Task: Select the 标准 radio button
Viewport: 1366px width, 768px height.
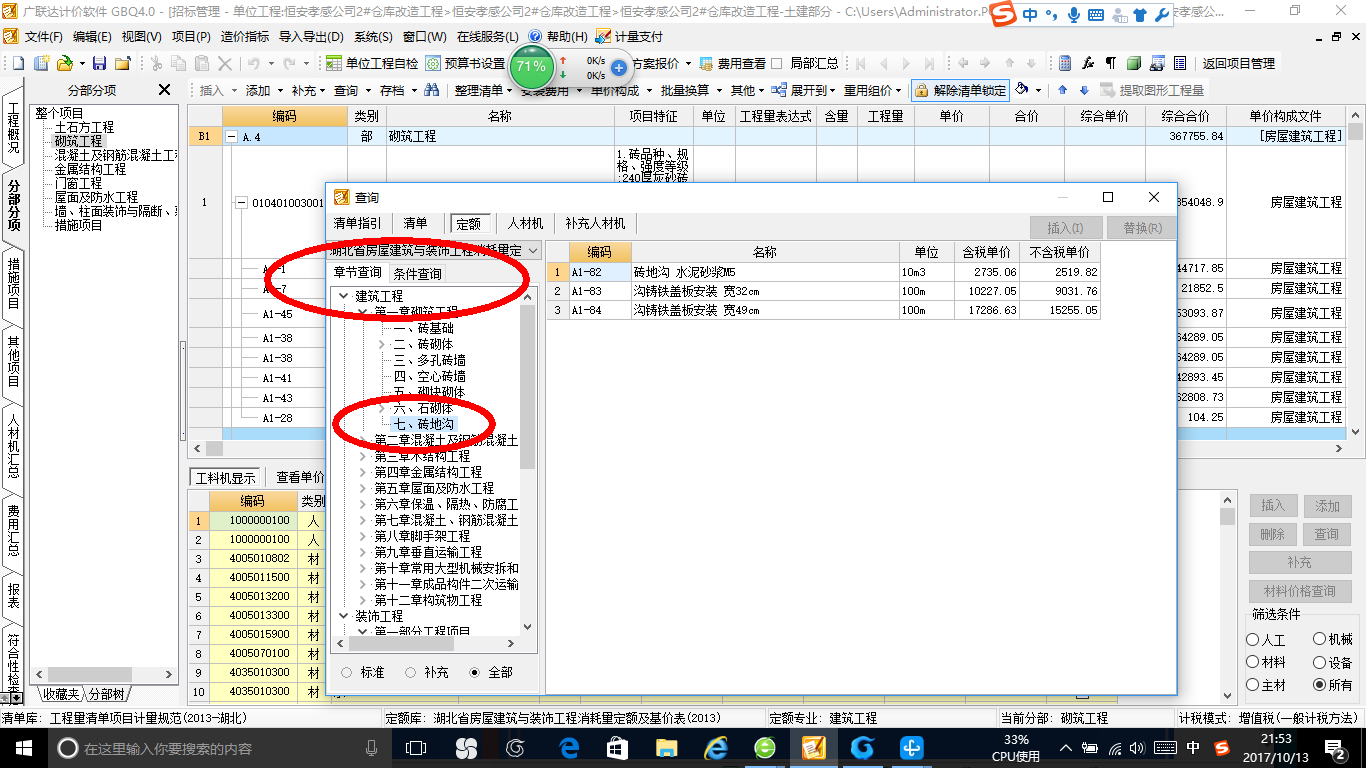Action: click(x=347, y=672)
